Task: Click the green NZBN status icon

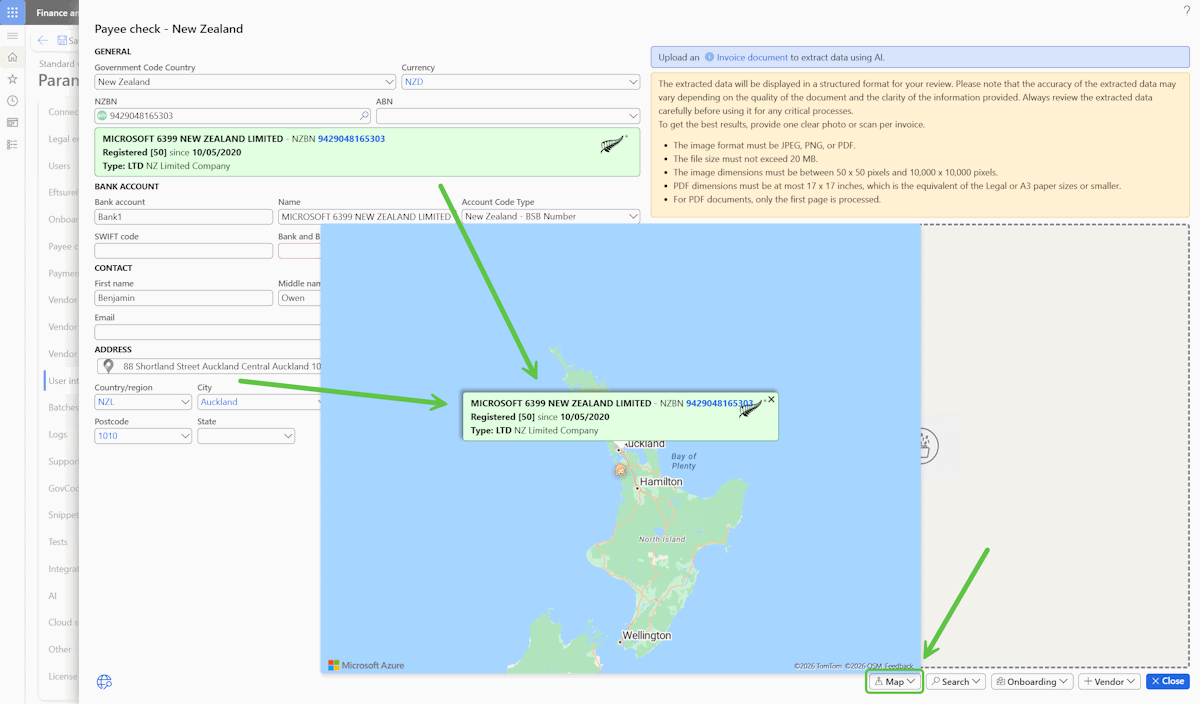Action: coord(101,116)
